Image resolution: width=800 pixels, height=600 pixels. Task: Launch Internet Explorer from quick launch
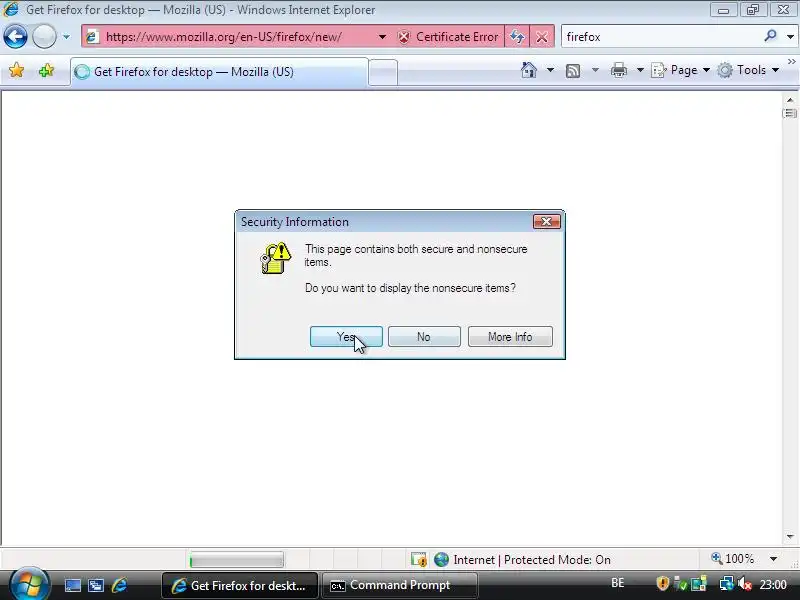tap(120, 585)
